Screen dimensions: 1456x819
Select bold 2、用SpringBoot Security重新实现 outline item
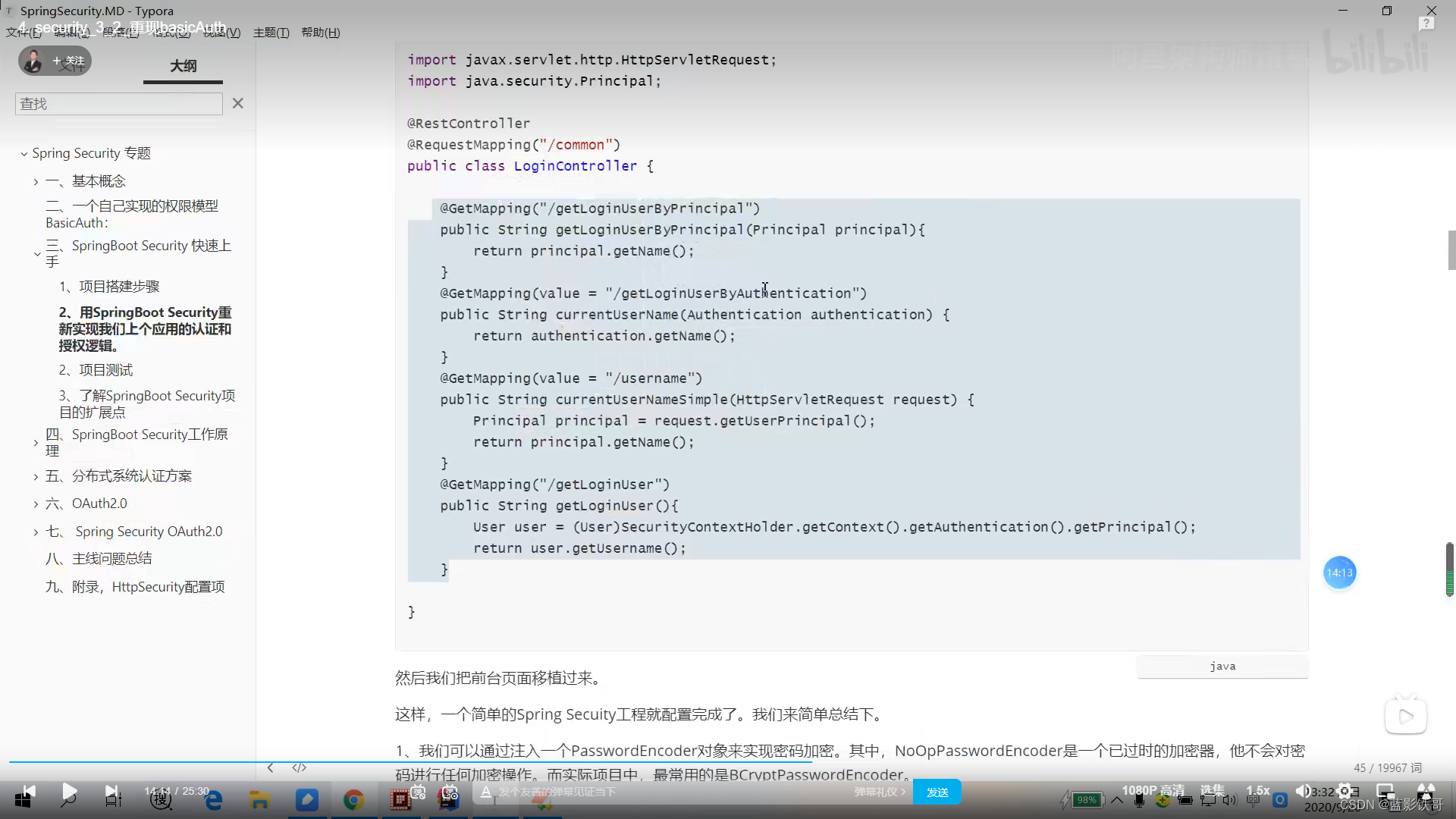(x=145, y=329)
